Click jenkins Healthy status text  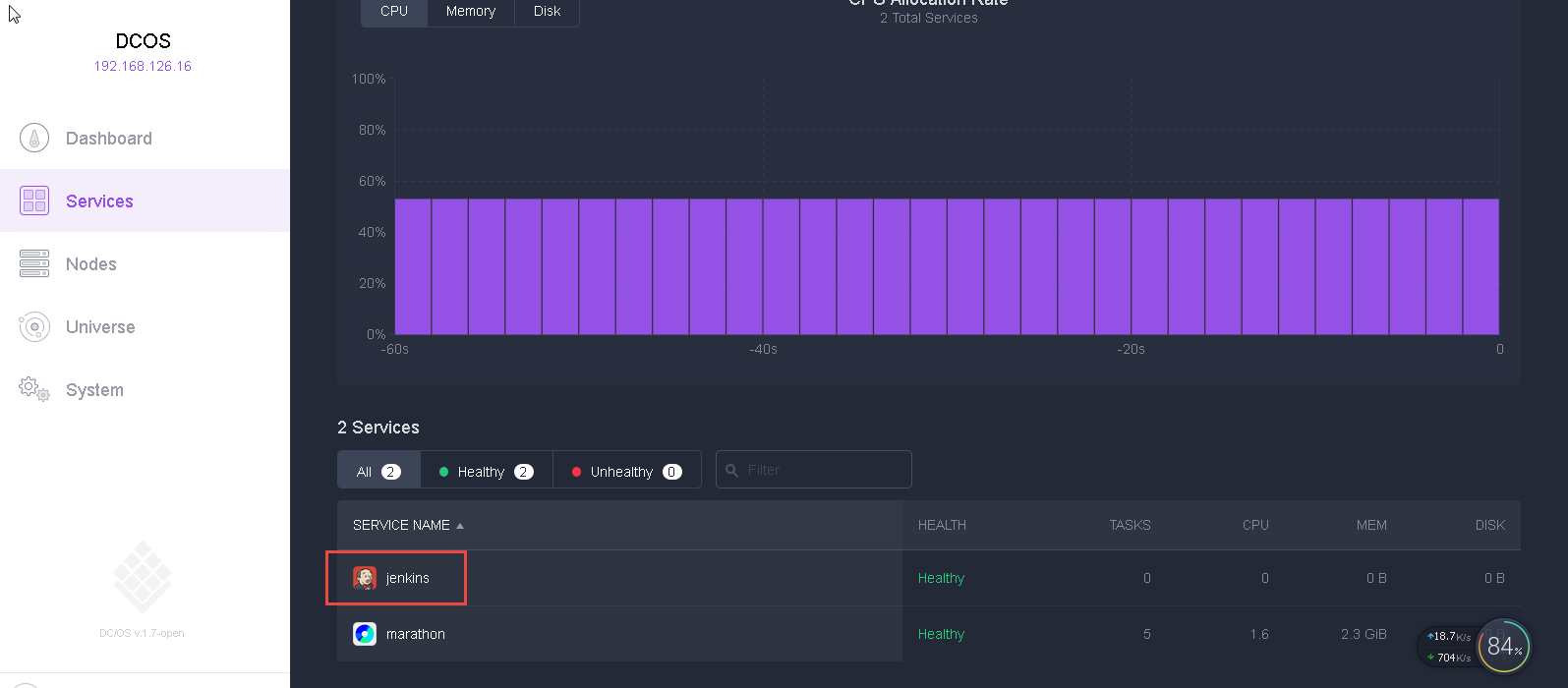click(941, 578)
